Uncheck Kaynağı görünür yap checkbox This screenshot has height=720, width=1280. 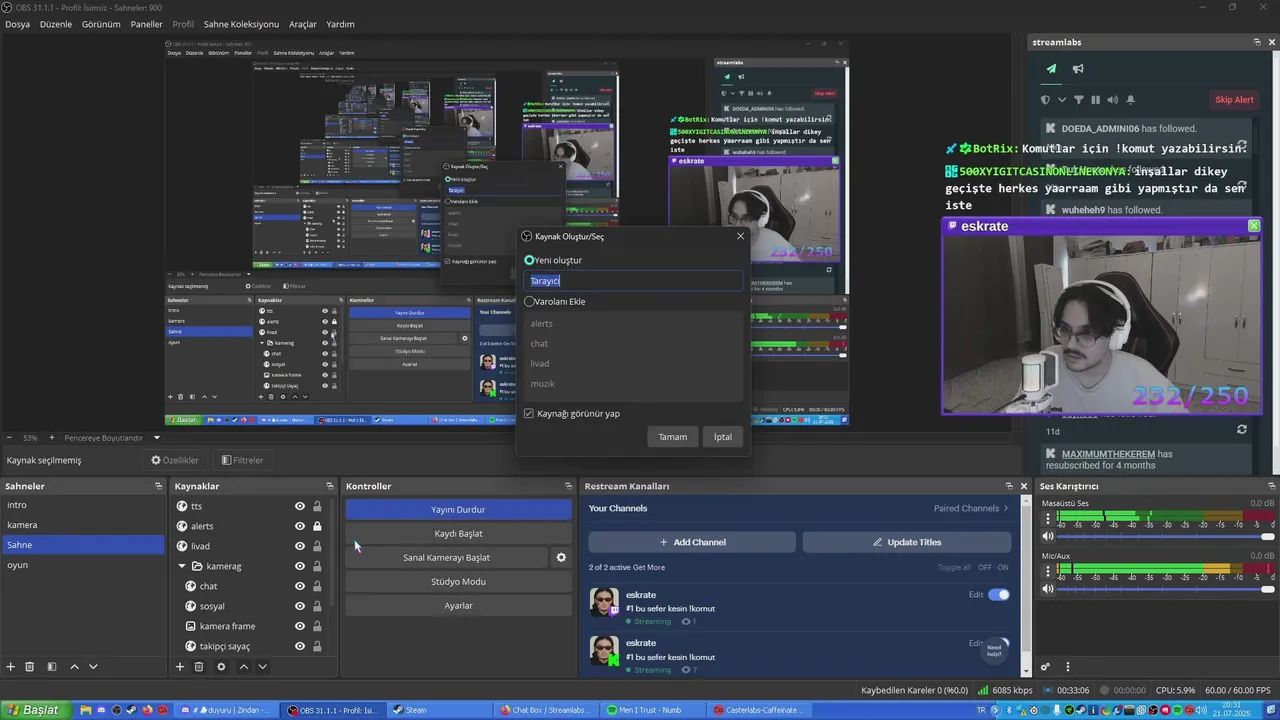529,413
